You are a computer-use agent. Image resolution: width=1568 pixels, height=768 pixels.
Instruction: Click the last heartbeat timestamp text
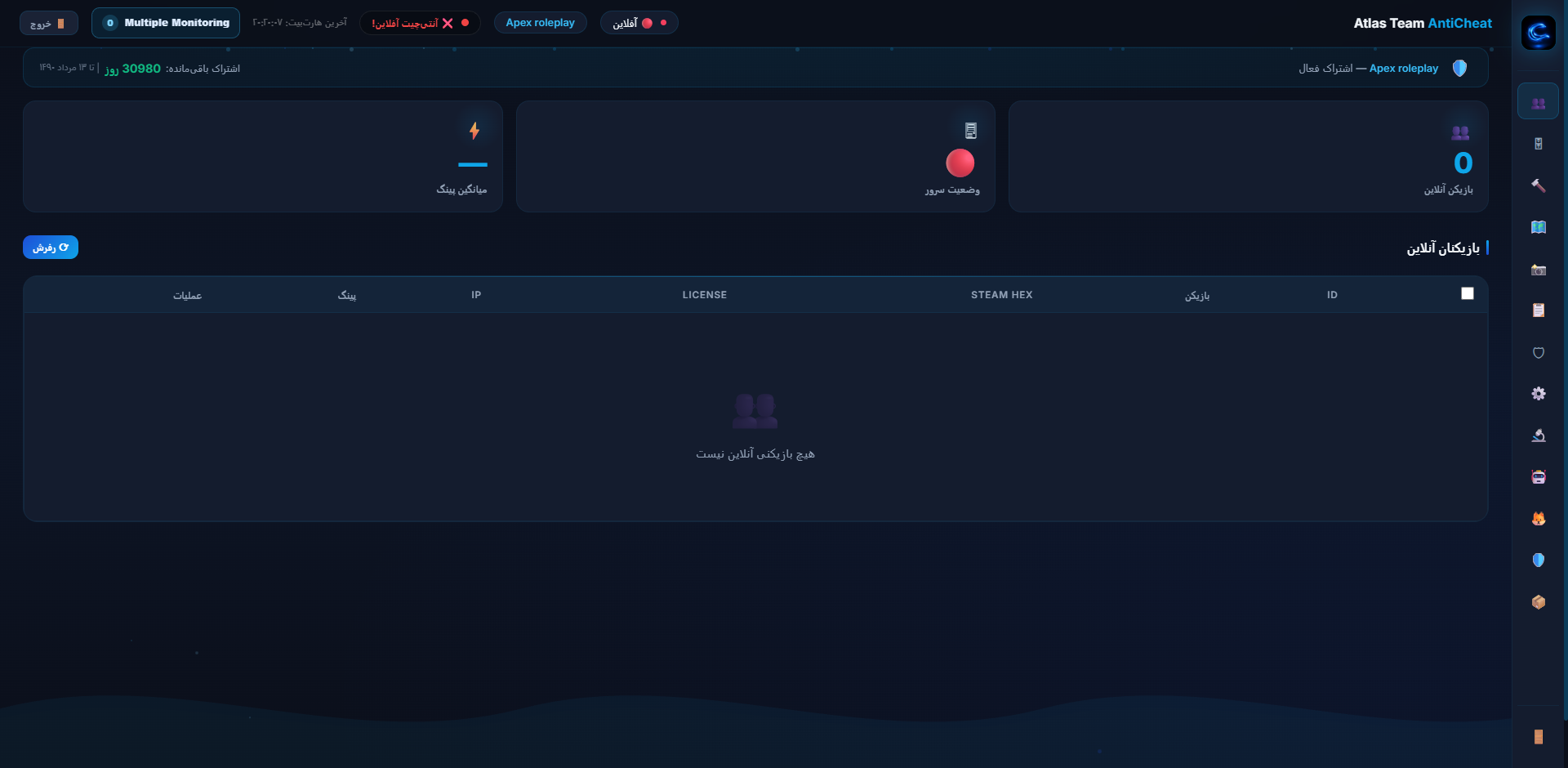[300, 23]
